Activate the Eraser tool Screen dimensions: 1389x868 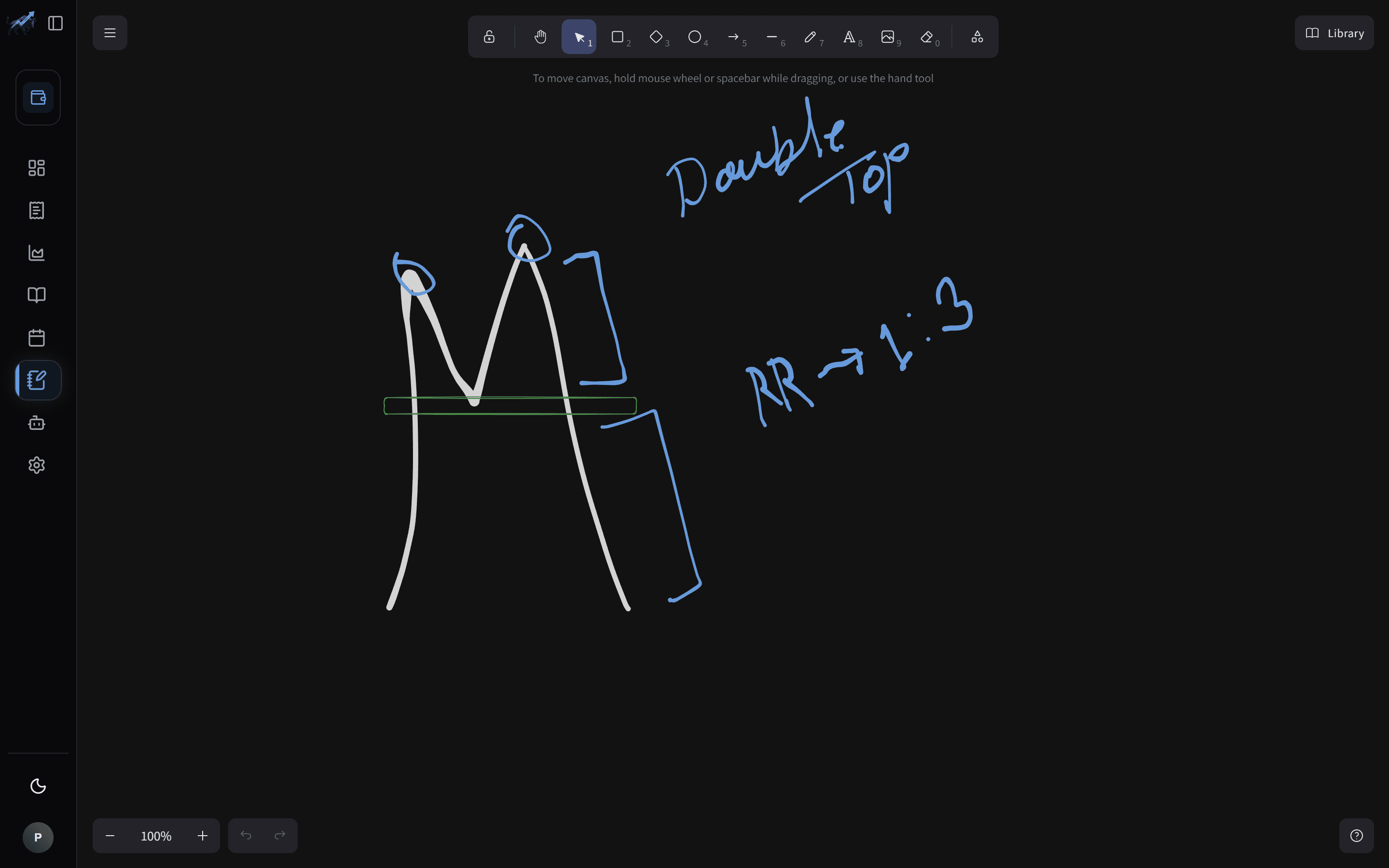[x=926, y=36]
